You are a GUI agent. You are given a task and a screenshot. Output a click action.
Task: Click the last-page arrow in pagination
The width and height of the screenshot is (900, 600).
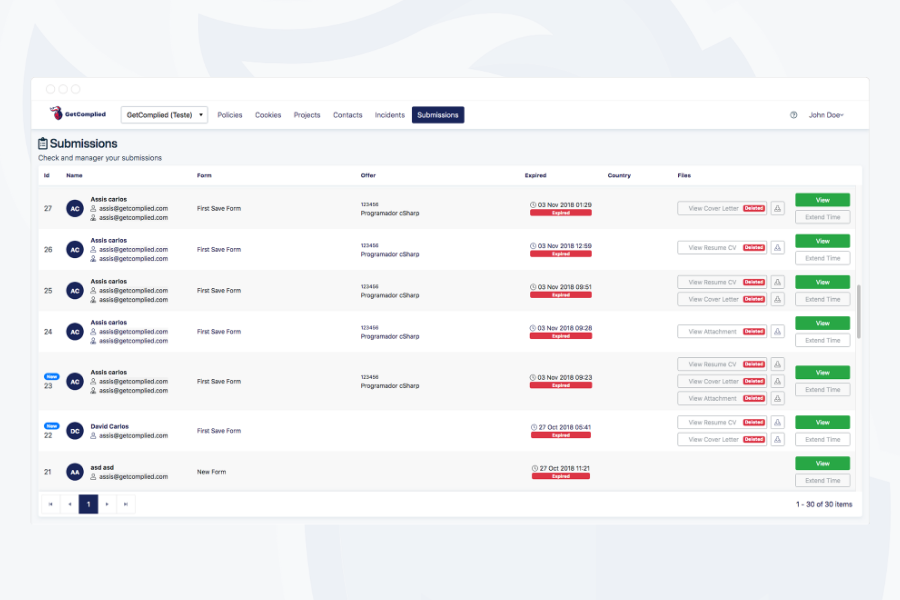(x=125, y=504)
